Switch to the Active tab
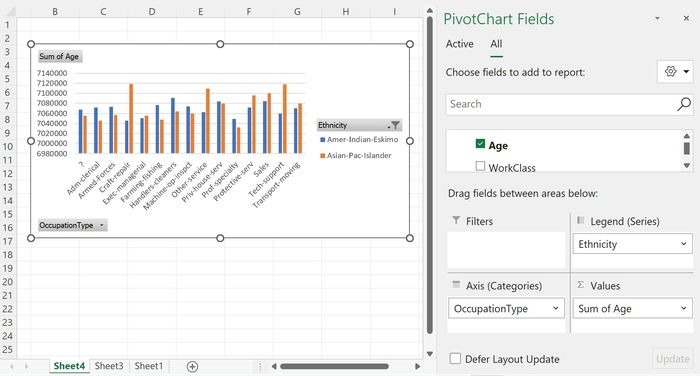 pyautogui.click(x=459, y=44)
